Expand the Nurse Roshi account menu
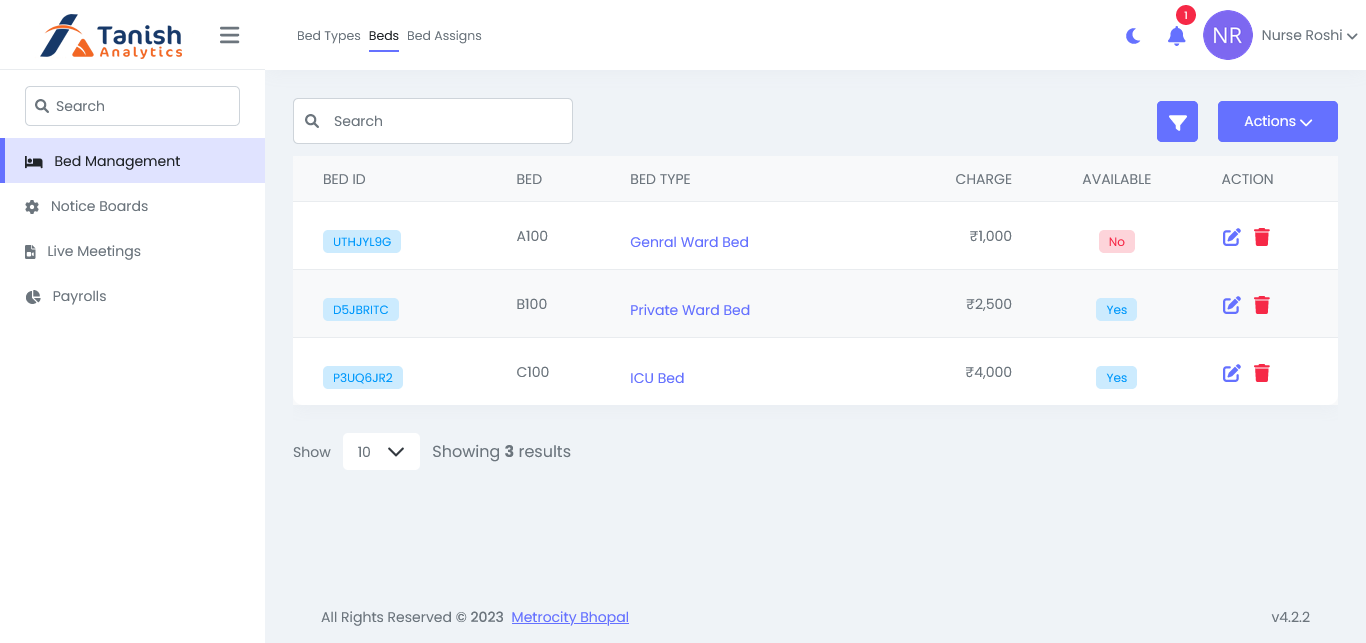This screenshot has width=1366, height=643. tap(1308, 35)
